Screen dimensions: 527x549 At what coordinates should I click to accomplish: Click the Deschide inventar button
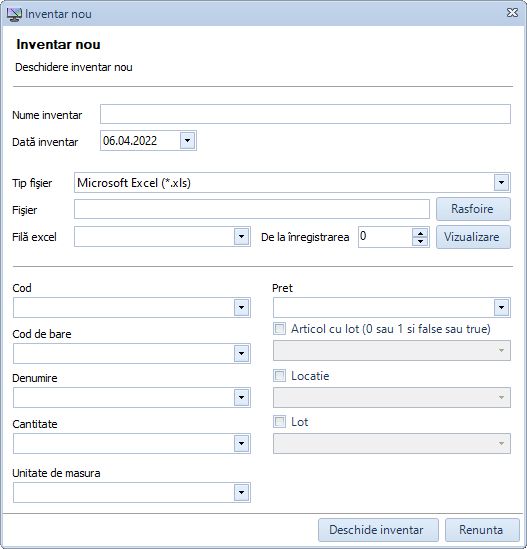pos(378,530)
